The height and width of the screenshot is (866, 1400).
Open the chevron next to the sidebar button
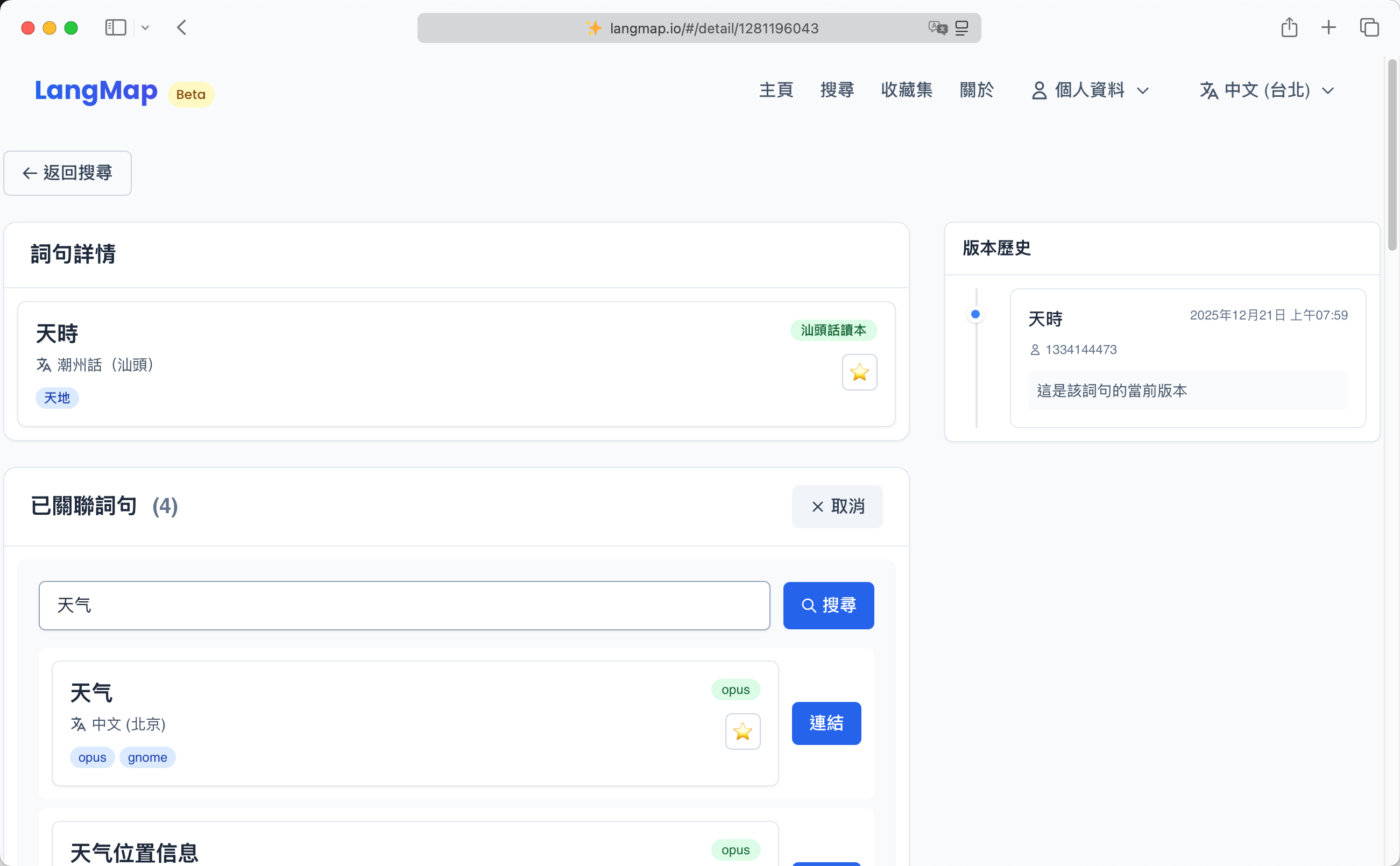click(x=145, y=27)
